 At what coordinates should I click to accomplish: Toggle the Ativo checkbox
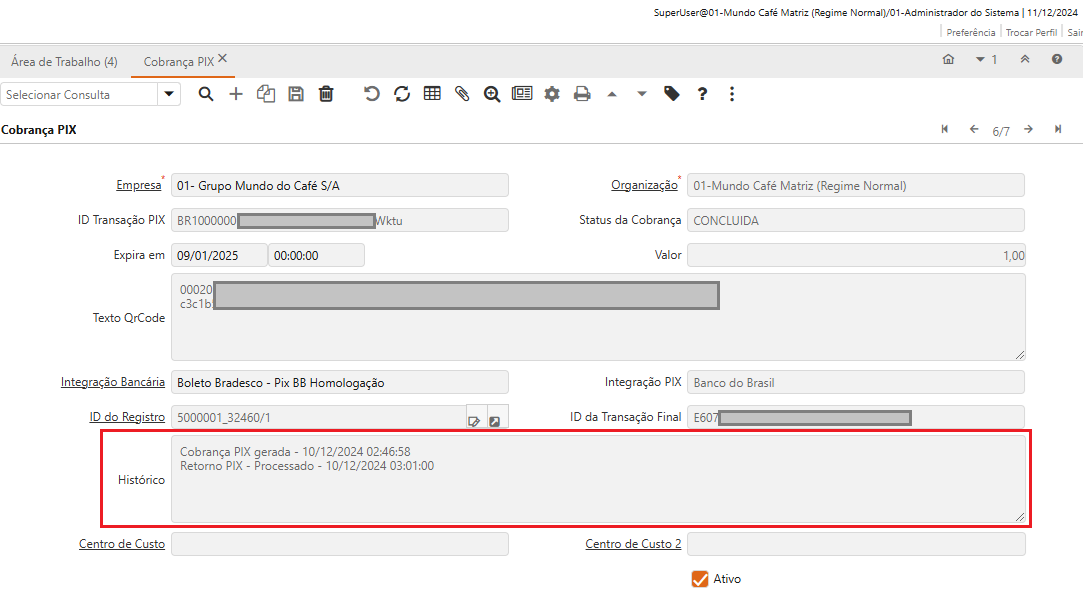coord(700,579)
